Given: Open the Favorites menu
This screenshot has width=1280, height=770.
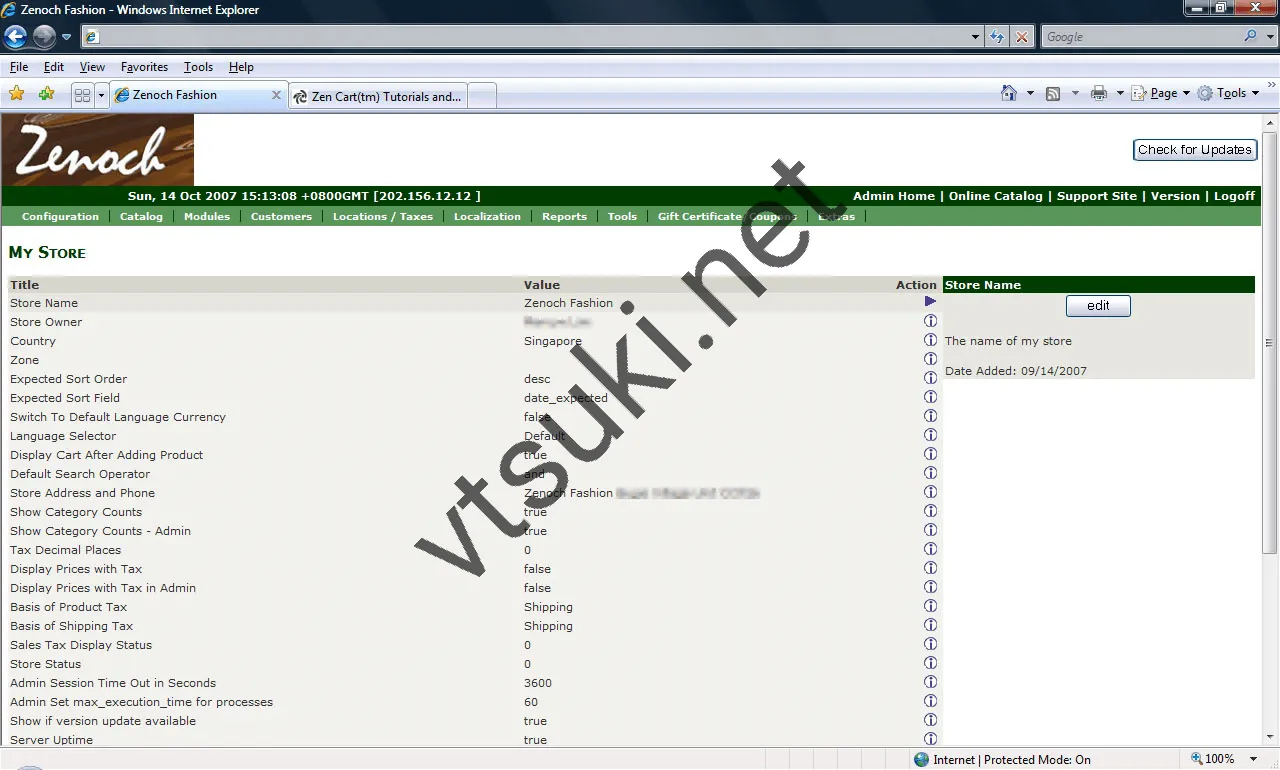Looking at the screenshot, I should click(144, 67).
